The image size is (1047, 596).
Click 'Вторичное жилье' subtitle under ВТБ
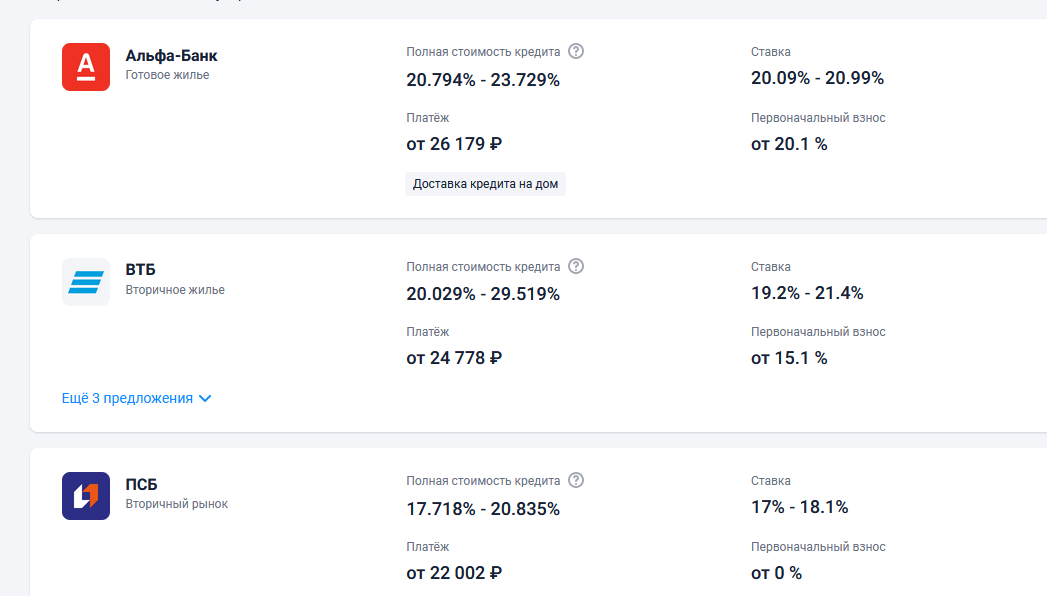(175, 290)
